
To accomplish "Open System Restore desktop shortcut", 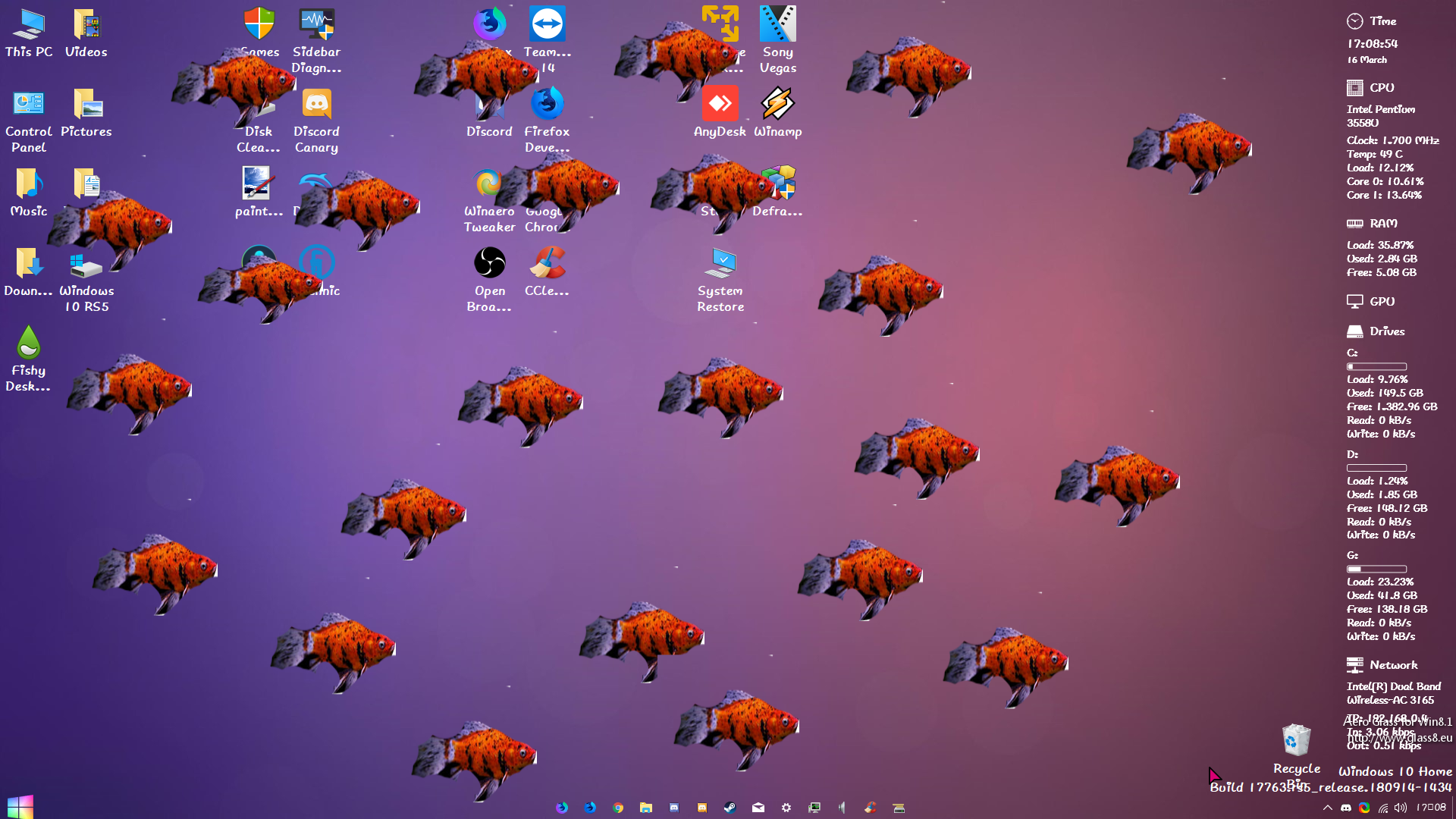I will (720, 281).
